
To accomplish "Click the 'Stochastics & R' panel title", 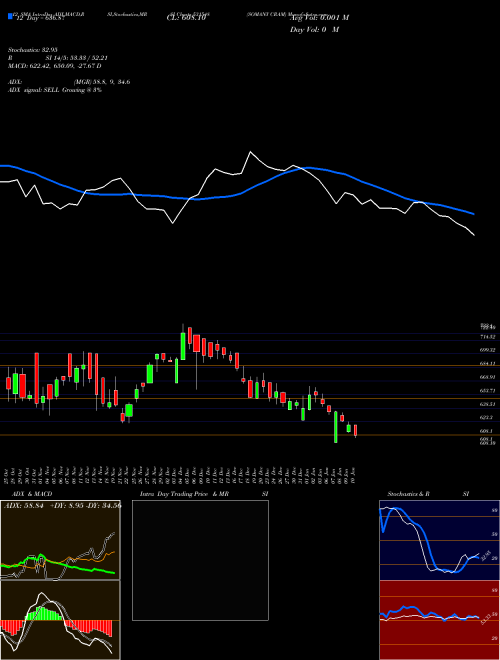I will pos(408,494).
